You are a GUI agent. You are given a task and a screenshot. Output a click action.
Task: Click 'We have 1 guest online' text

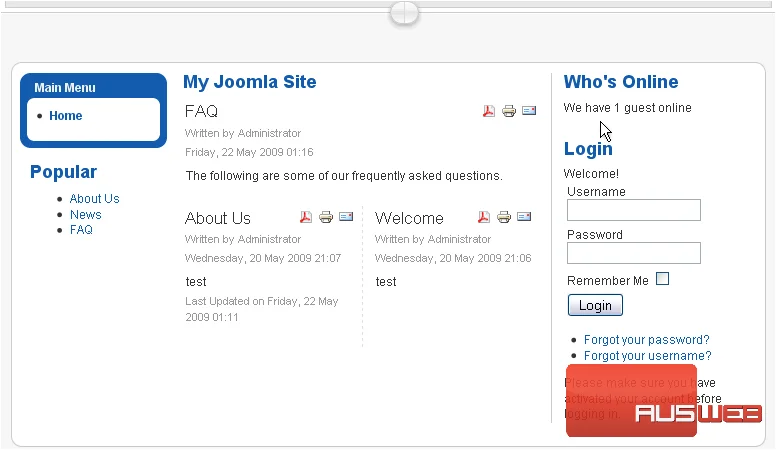tap(627, 108)
